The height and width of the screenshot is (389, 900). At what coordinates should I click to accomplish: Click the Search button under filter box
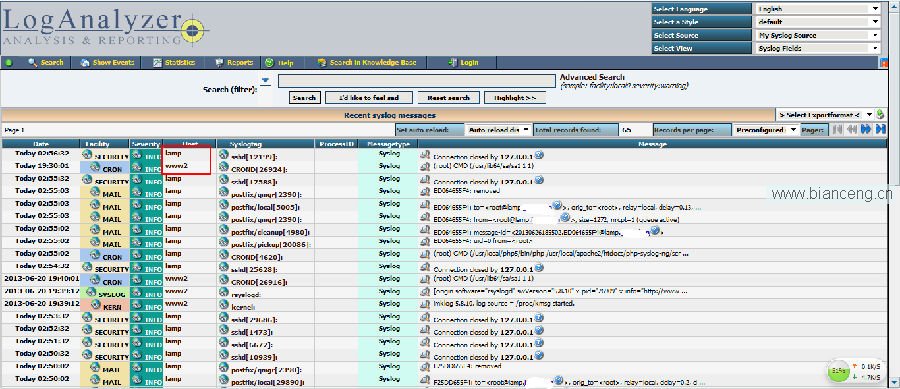tap(304, 98)
